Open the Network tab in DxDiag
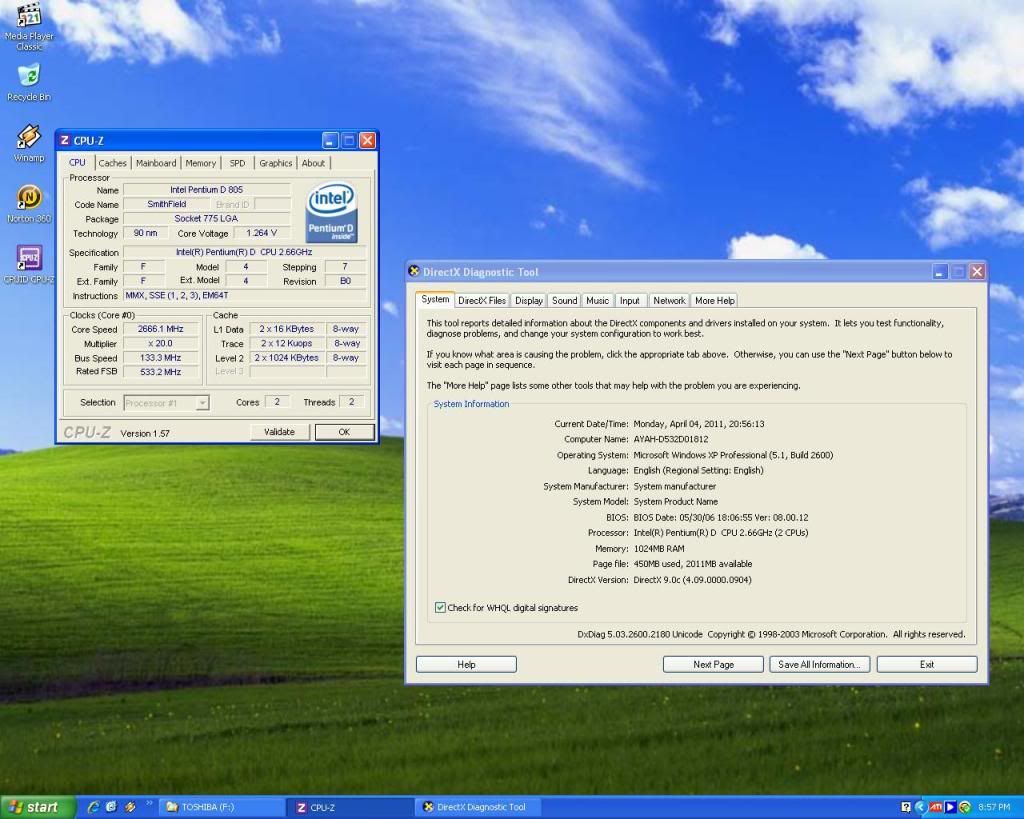 669,300
